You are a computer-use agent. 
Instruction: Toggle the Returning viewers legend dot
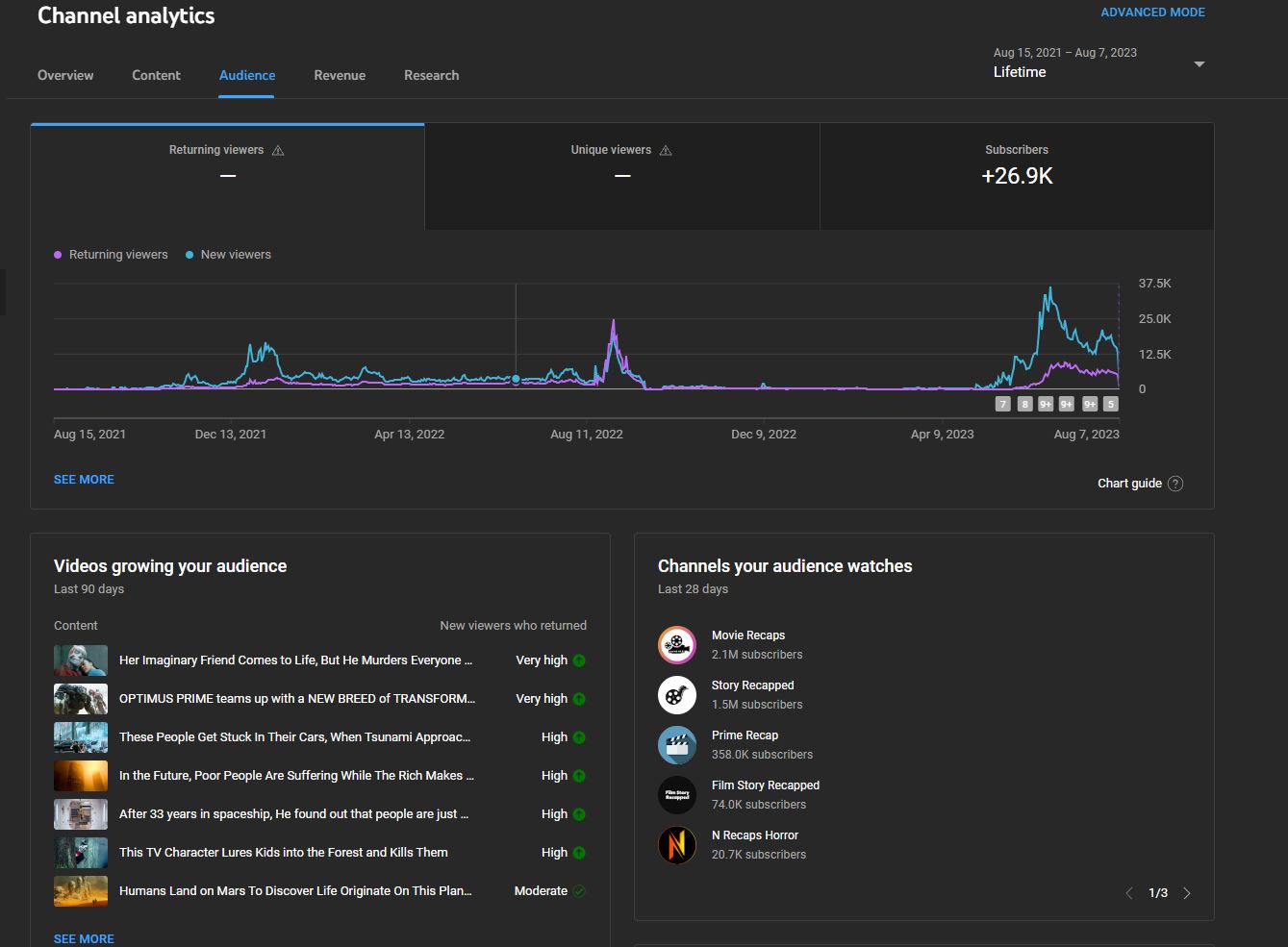59,255
